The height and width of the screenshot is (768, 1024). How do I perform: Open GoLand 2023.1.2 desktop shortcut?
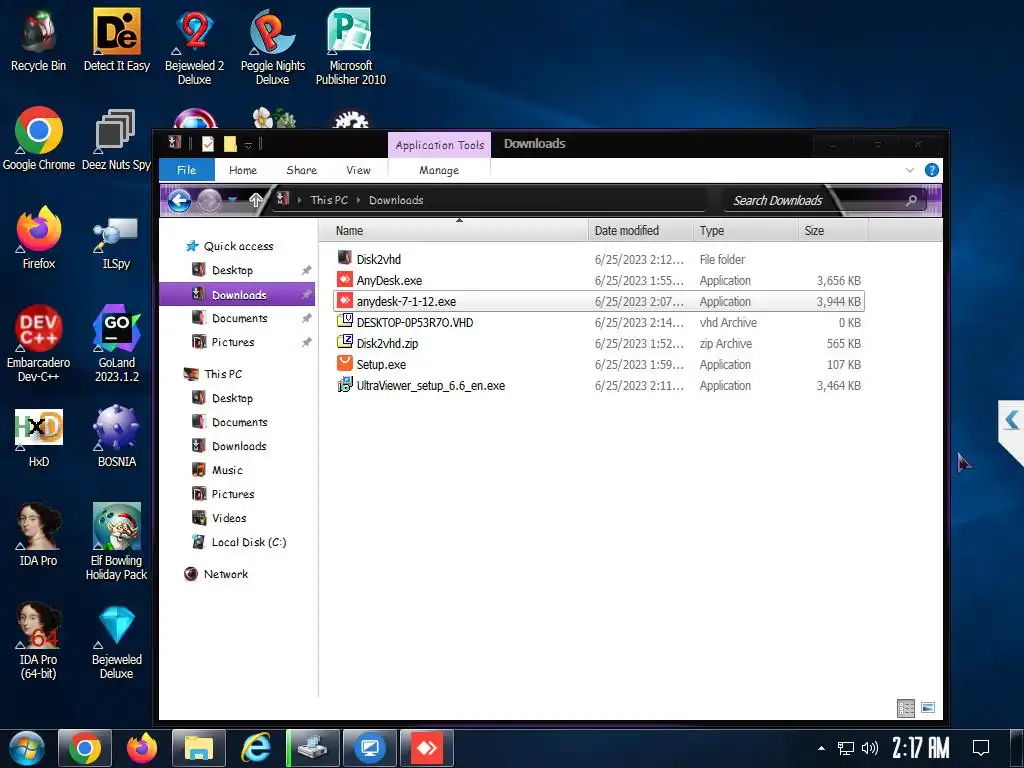click(116, 344)
